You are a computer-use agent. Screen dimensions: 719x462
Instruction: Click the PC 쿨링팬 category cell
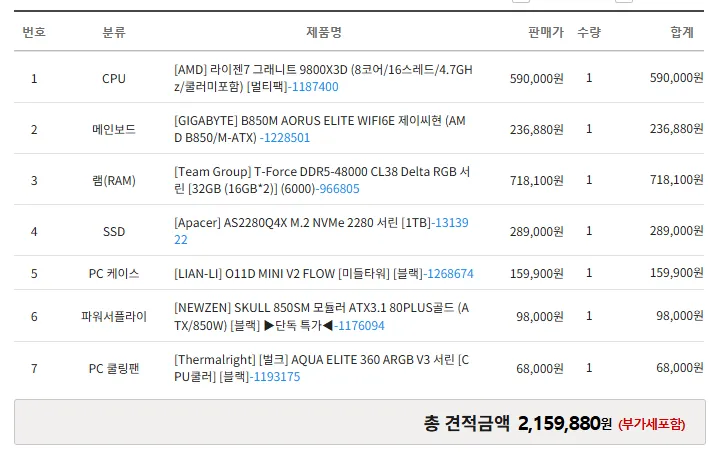(x=114, y=369)
